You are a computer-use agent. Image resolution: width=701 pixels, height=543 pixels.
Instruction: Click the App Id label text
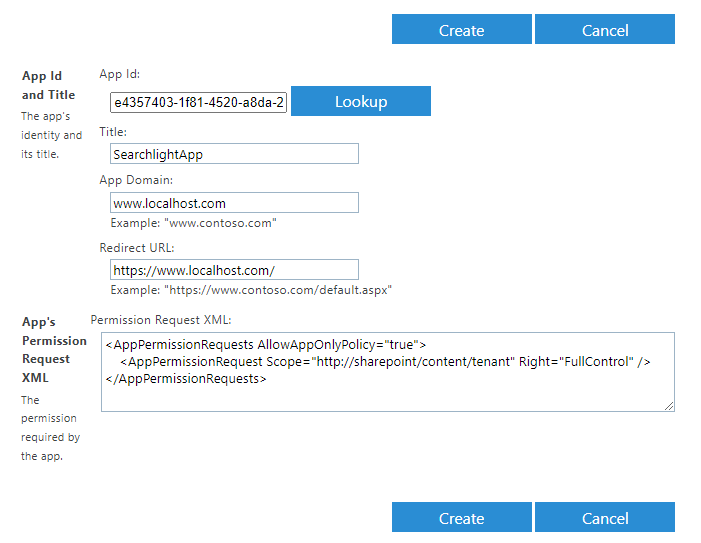(x=119, y=74)
